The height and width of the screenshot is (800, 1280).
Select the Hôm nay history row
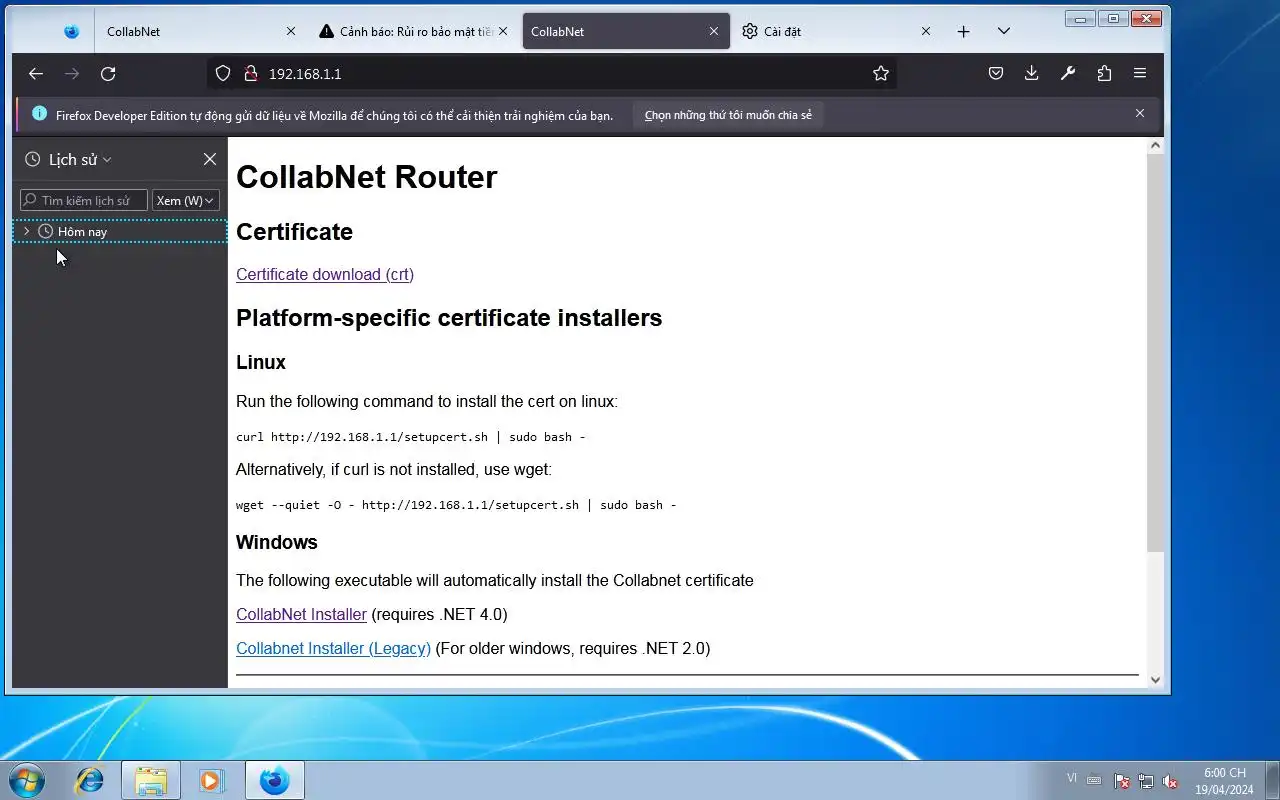pos(120,231)
